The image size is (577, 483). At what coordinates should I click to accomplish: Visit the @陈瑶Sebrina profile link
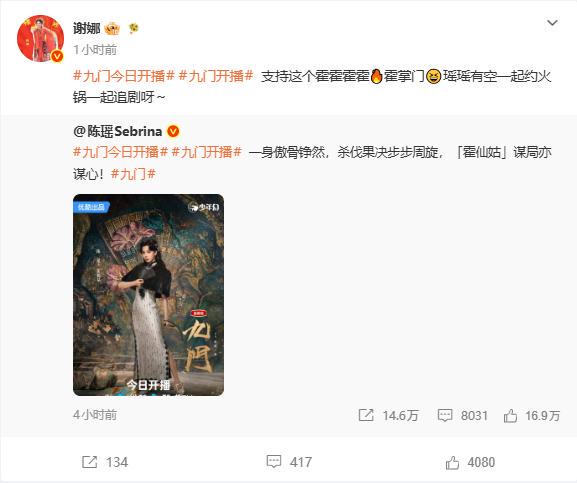118,131
